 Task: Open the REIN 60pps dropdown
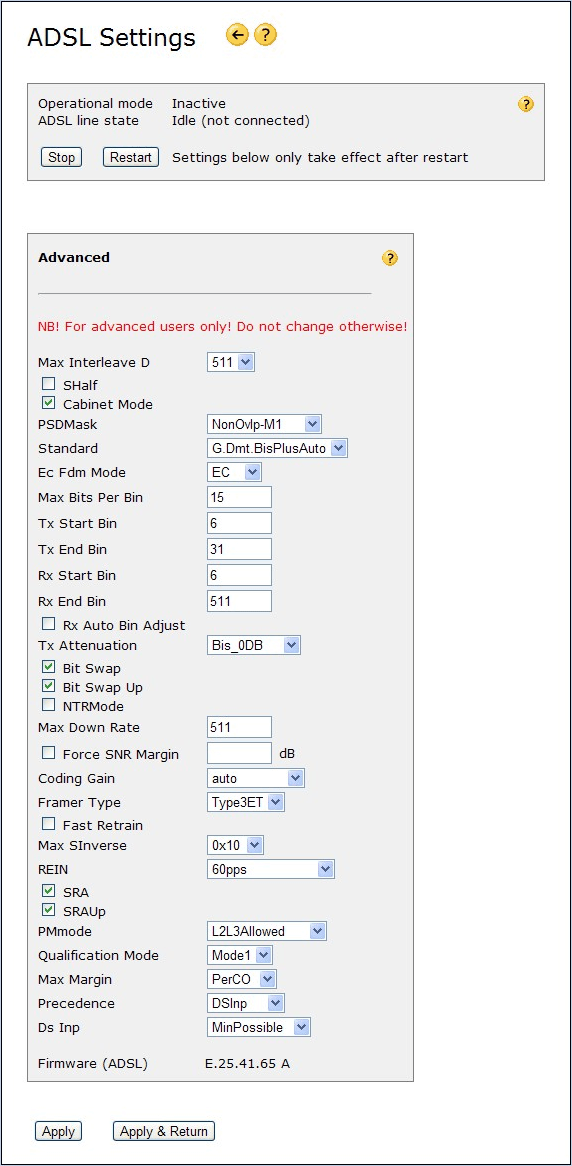271,869
